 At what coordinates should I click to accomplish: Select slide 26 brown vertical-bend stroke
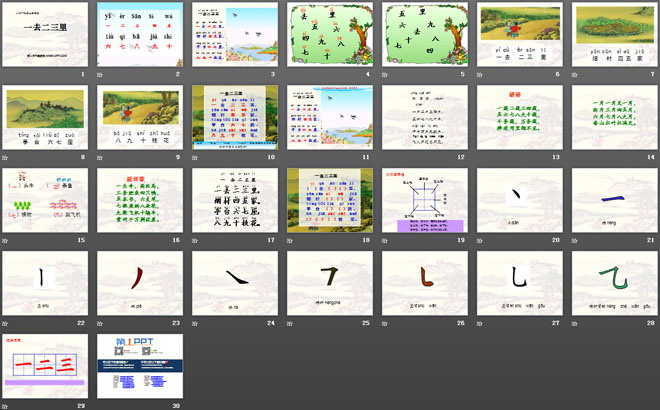coord(425,283)
